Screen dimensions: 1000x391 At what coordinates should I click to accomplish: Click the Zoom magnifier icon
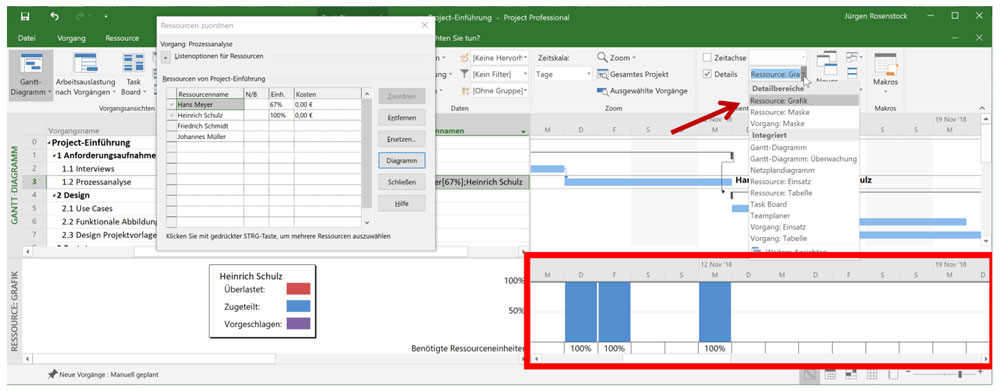pos(603,57)
